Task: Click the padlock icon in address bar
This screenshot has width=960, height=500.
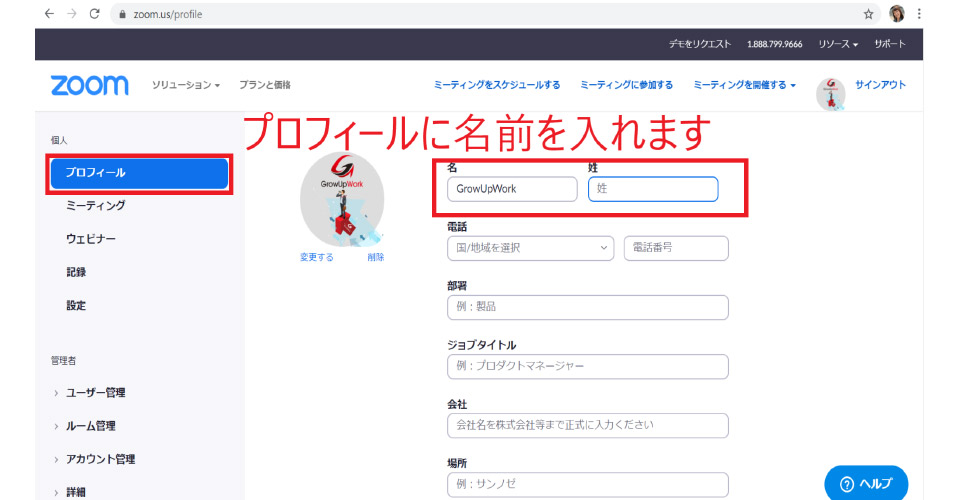Action: [122, 14]
